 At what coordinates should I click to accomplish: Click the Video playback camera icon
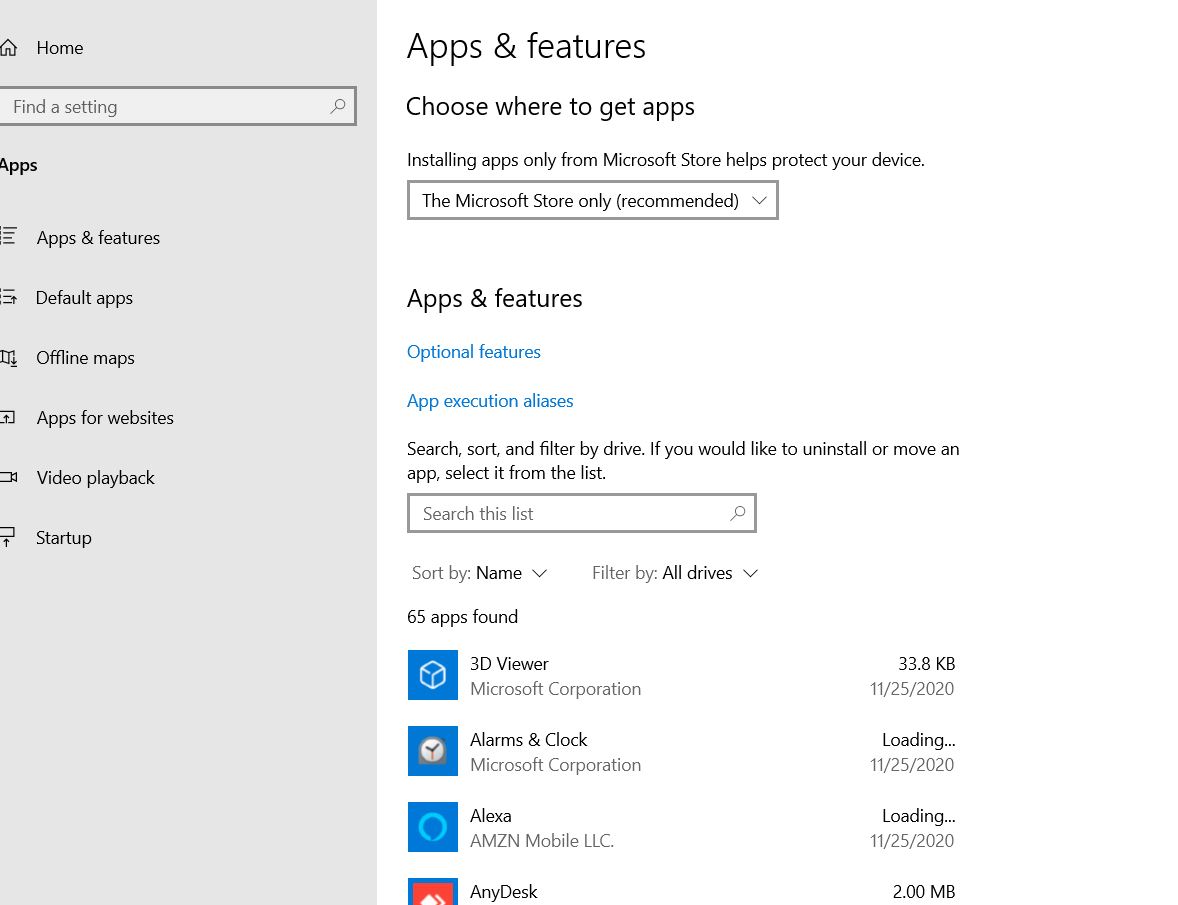coord(8,478)
